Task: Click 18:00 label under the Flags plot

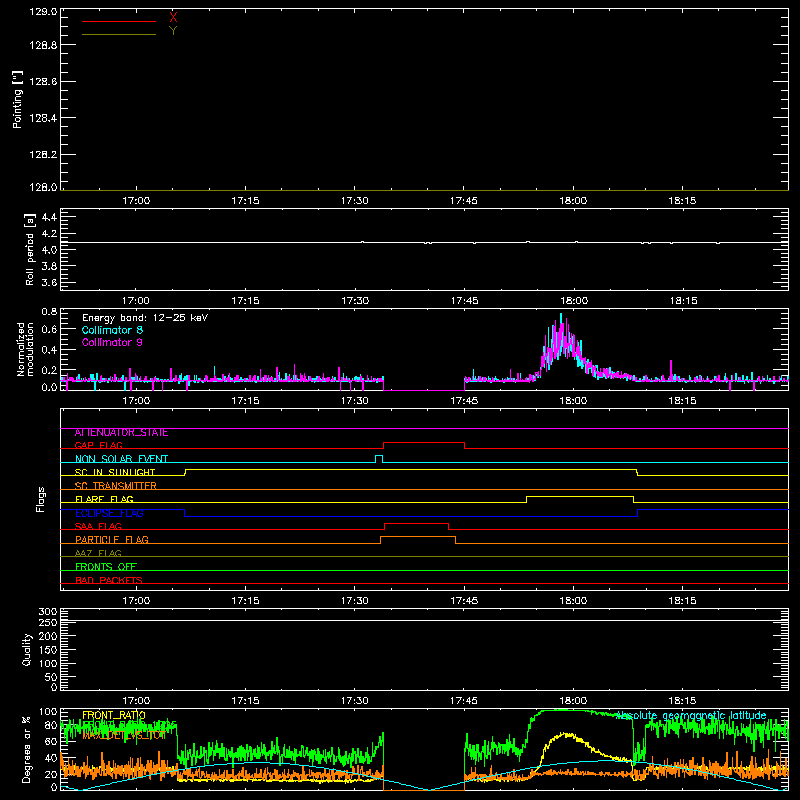Action: pyautogui.click(x=573, y=601)
